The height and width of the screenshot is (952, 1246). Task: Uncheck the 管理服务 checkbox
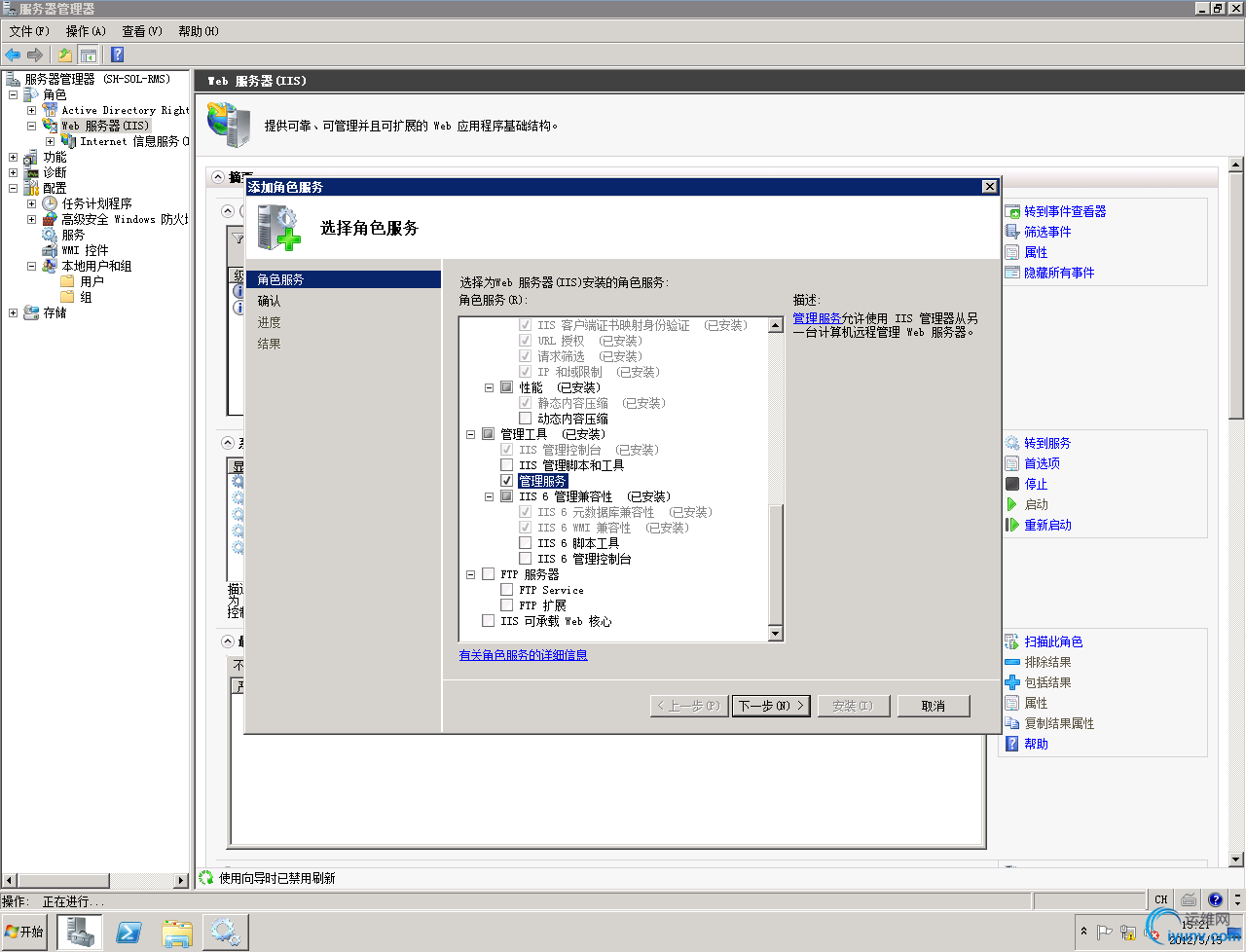(507, 481)
